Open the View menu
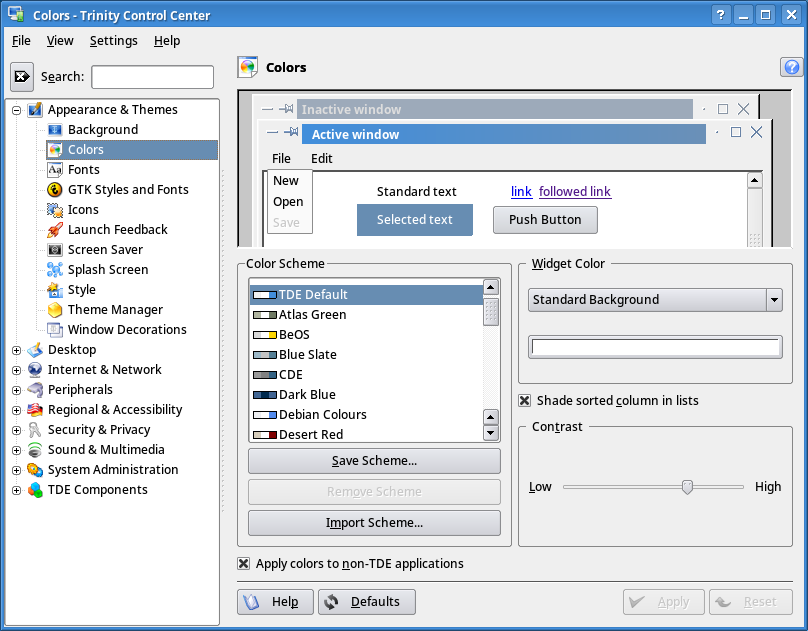808x631 pixels. click(x=60, y=41)
